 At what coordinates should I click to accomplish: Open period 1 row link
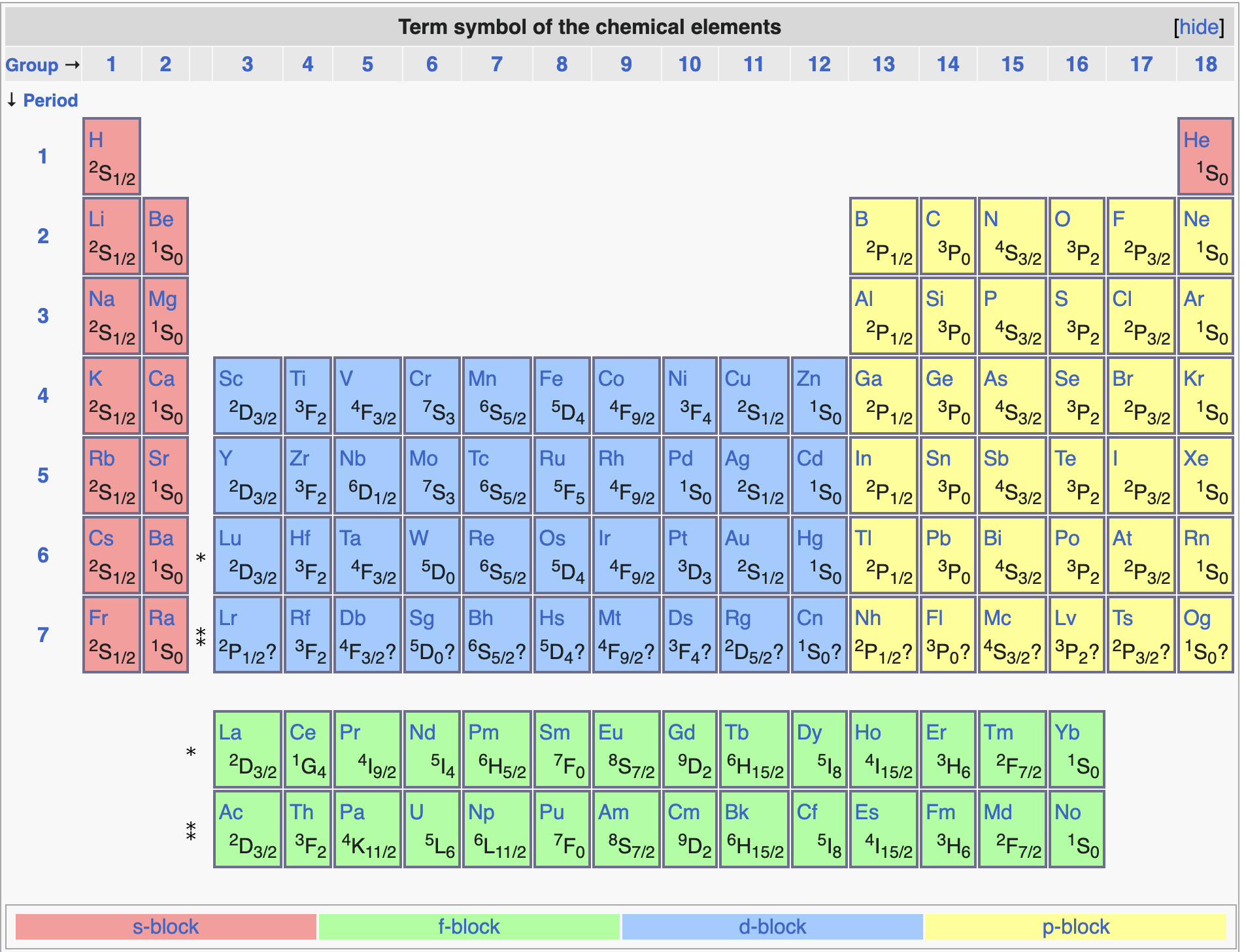(43, 156)
